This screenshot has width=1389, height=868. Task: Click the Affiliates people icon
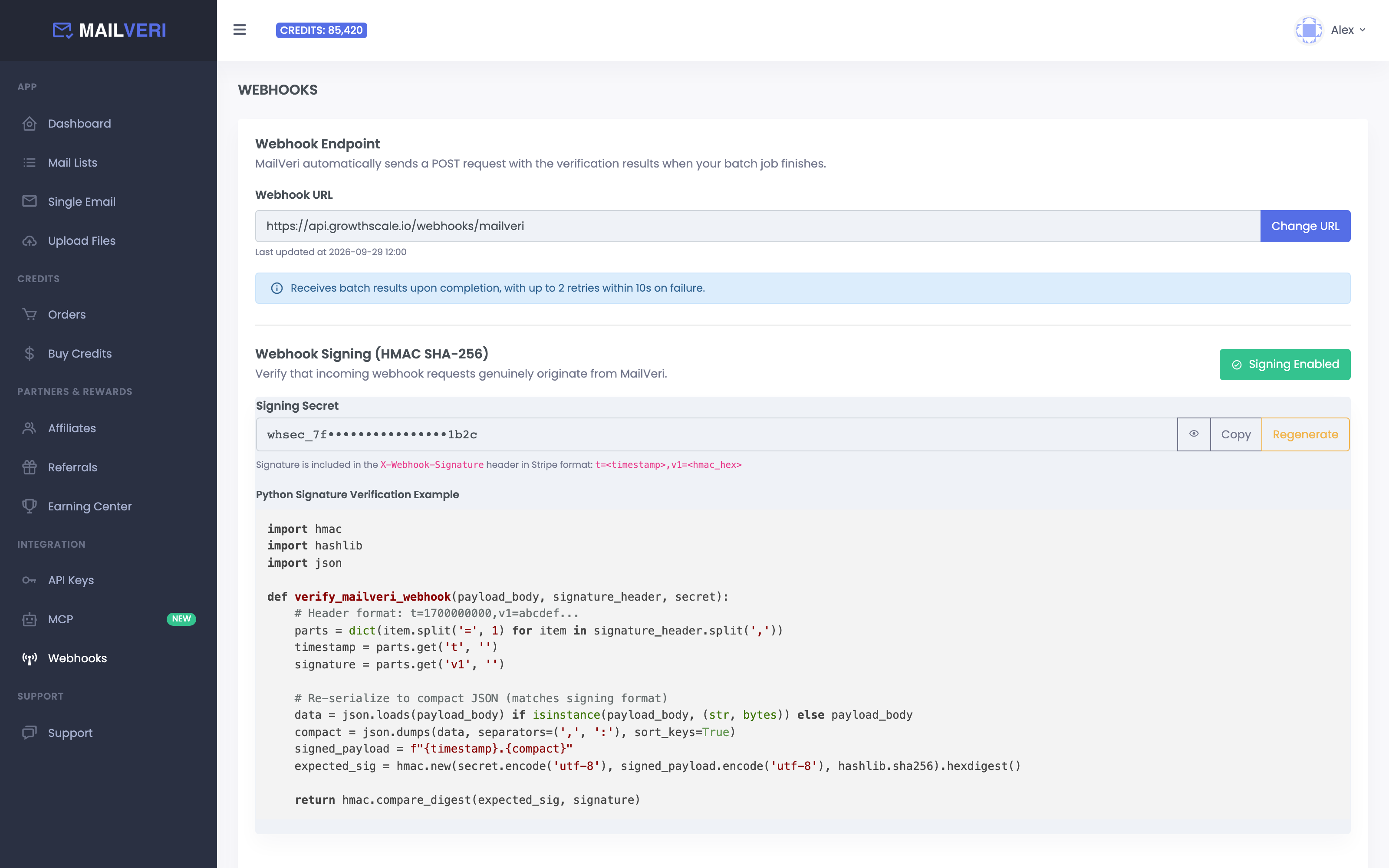click(29, 428)
